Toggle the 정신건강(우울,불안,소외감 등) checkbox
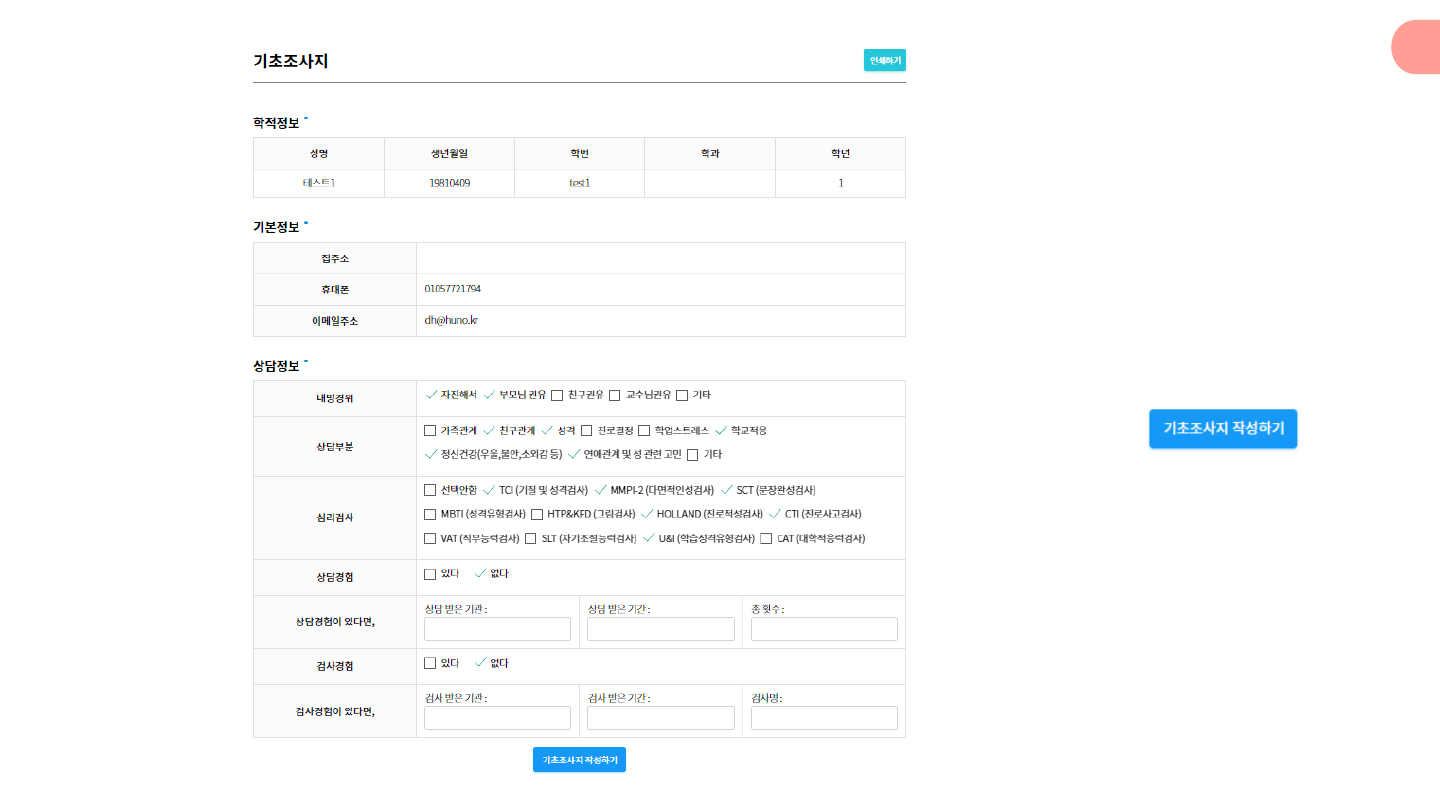Viewport: 1440px width, 810px height. click(431, 454)
